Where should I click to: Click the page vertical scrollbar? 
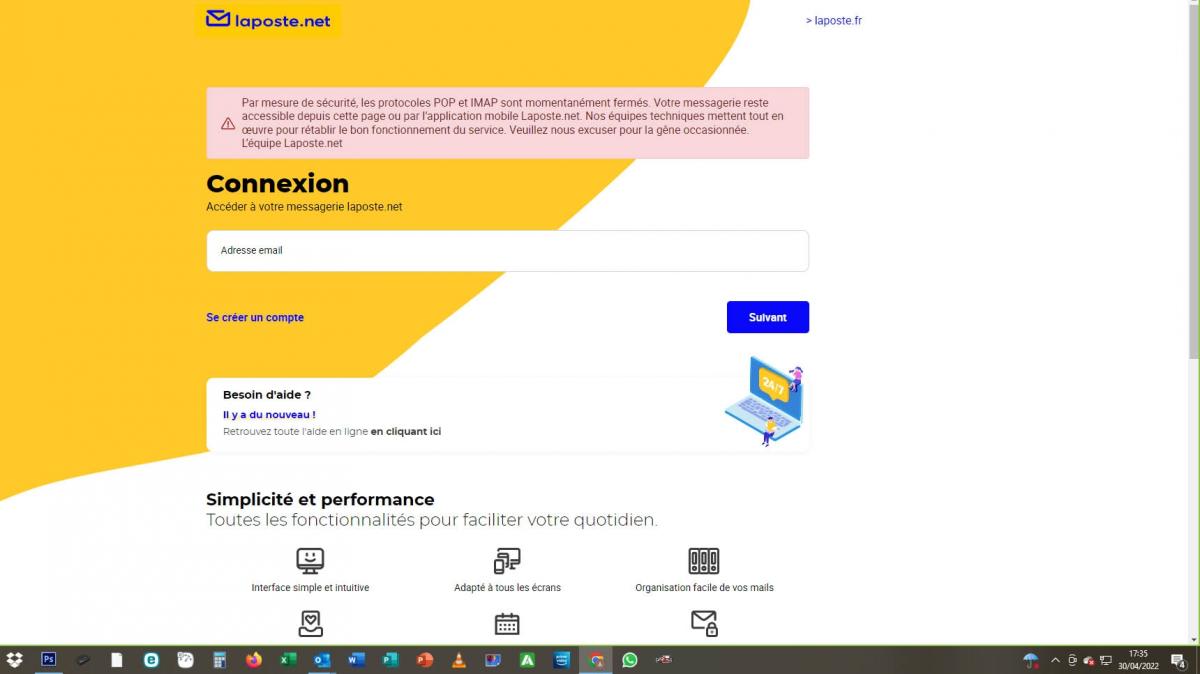[1193, 200]
